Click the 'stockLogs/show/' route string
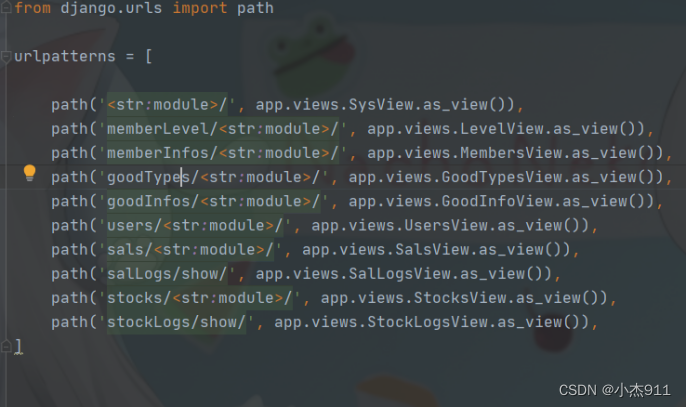 177,322
